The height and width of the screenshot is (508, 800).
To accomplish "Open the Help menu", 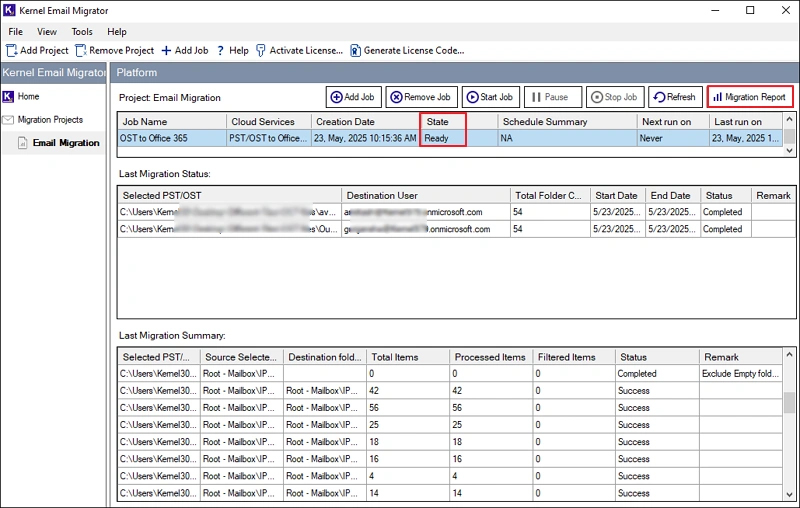I will [116, 32].
